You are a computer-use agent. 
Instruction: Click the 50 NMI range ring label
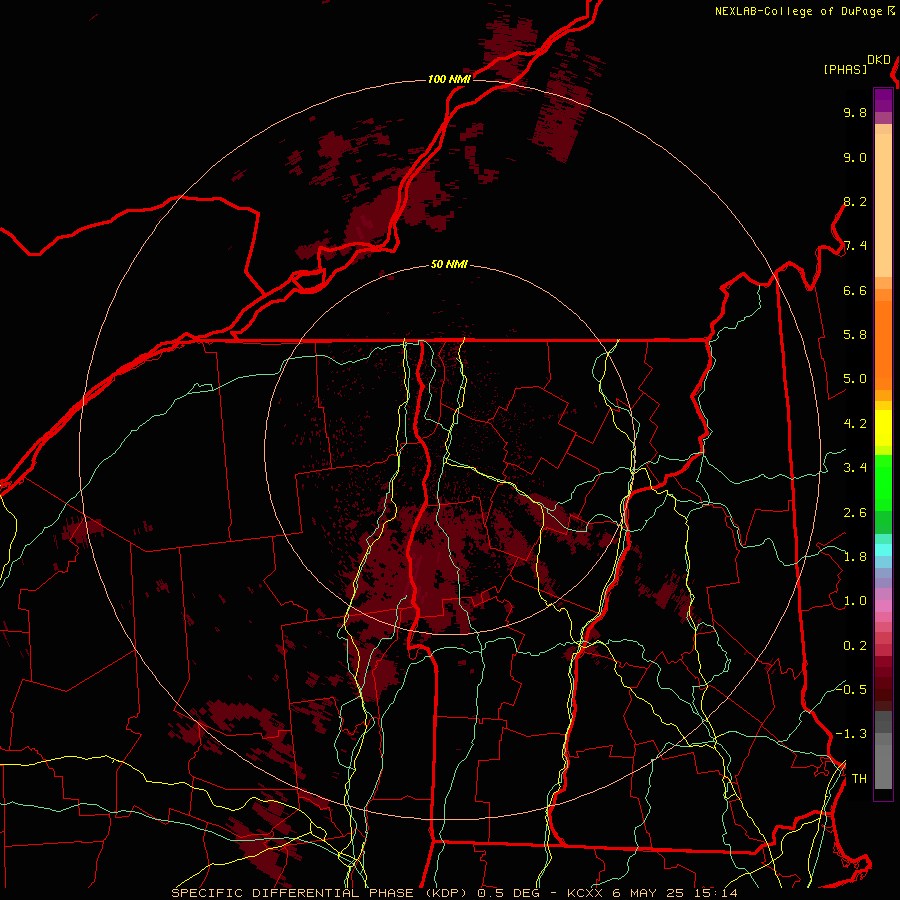[x=449, y=265]
